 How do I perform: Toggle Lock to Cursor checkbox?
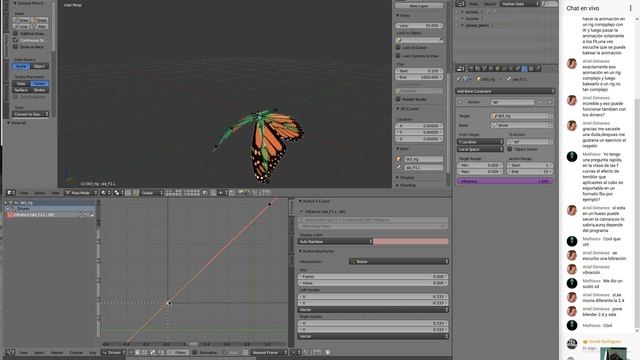pyautogui.click(x=398, y=47)
